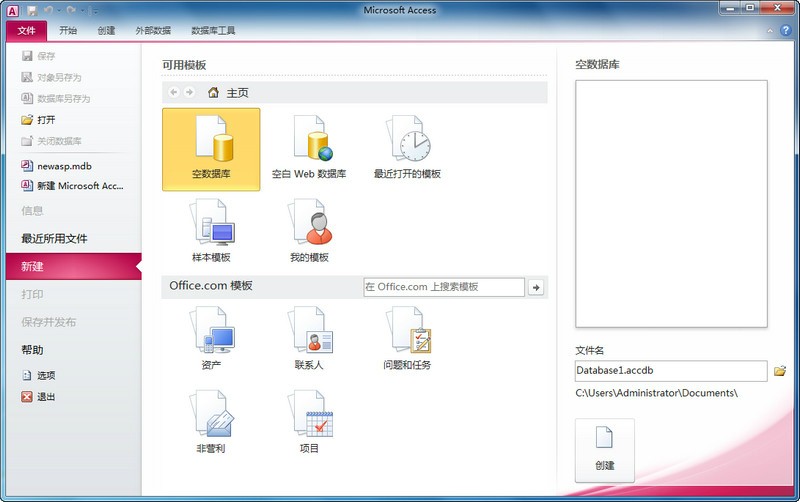800x502 pixels.
Task: Open the 文件 file tab
Action: click(27, 31)
